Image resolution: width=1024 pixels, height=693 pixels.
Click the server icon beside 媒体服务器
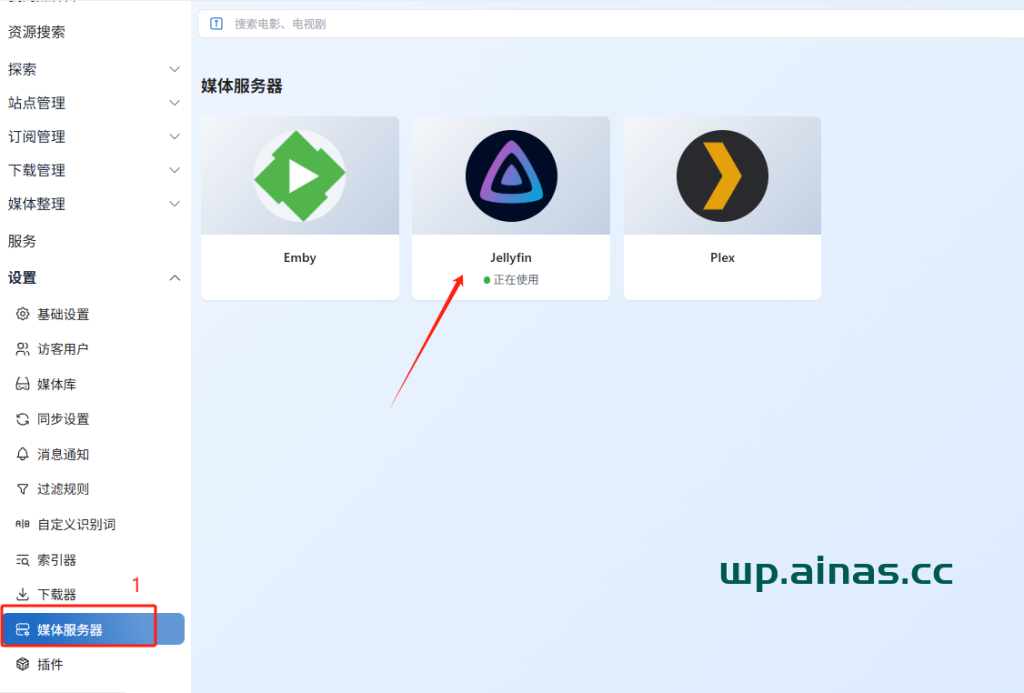[22, 630]
